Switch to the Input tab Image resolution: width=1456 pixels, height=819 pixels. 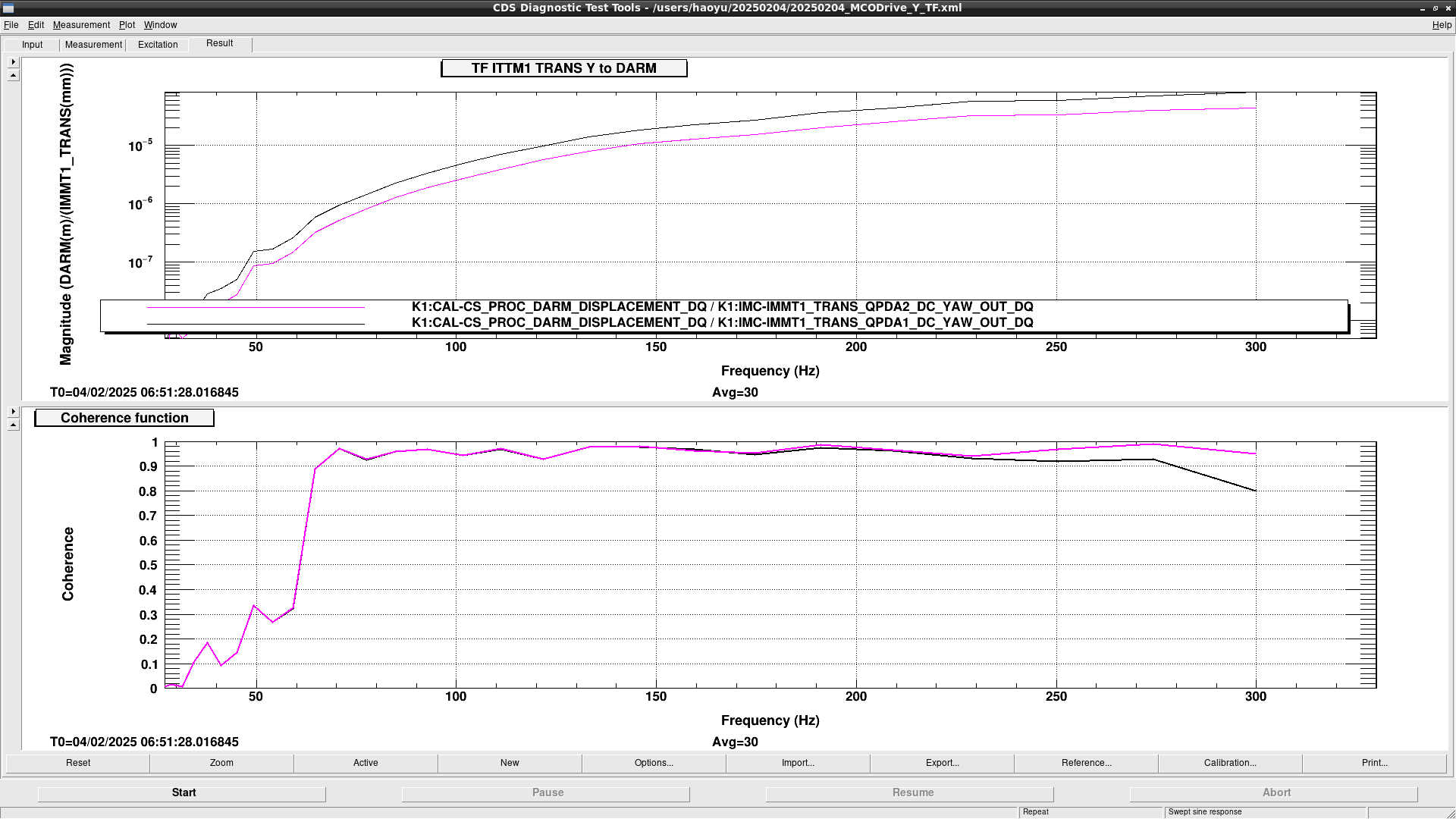(x=32, y=45)
